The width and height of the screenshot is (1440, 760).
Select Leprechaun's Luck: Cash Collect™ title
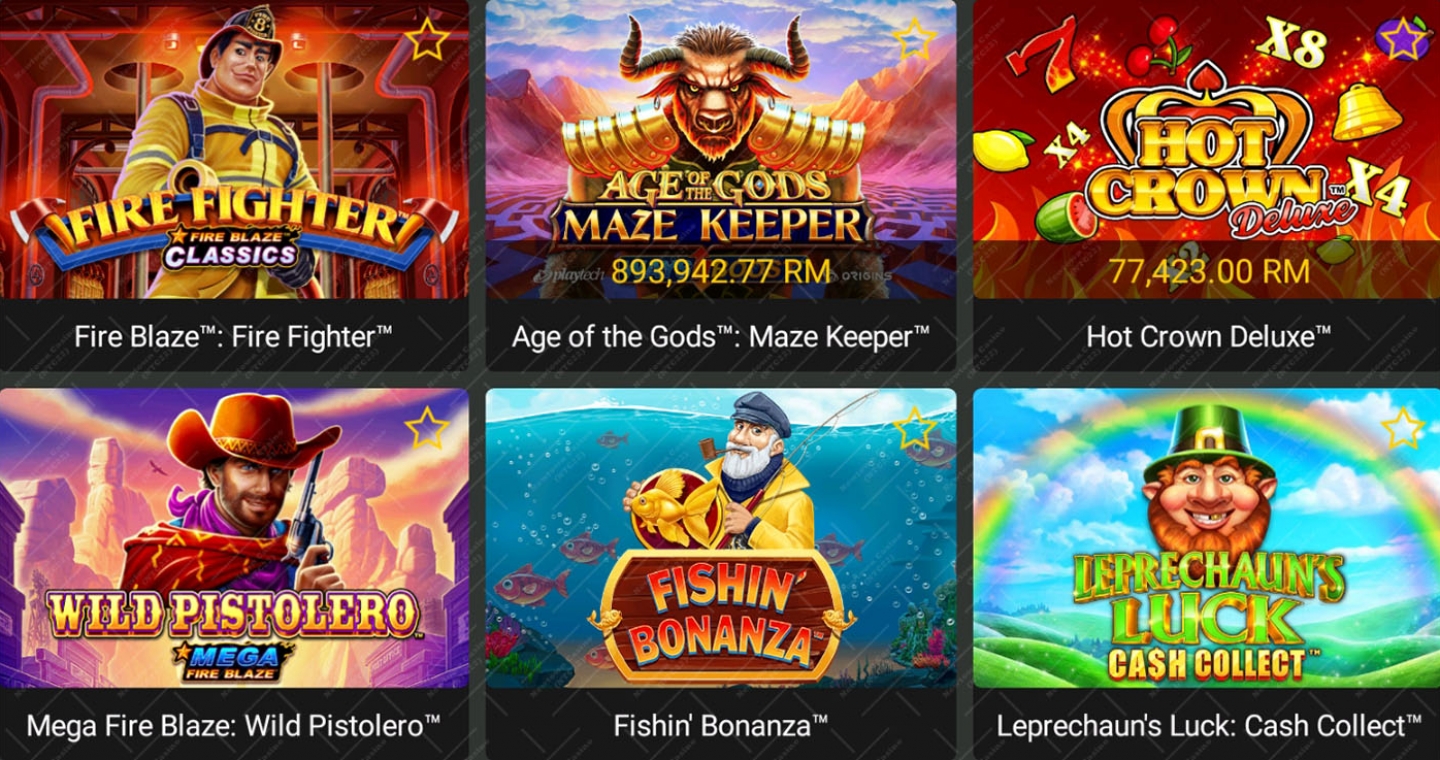coord(1208,725)
